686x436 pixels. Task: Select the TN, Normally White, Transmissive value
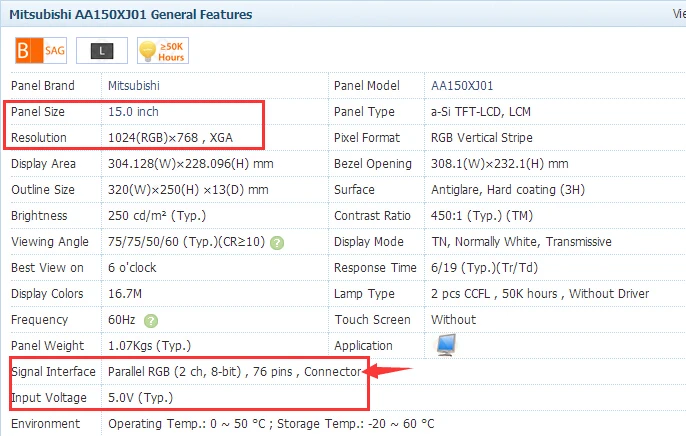522,242
